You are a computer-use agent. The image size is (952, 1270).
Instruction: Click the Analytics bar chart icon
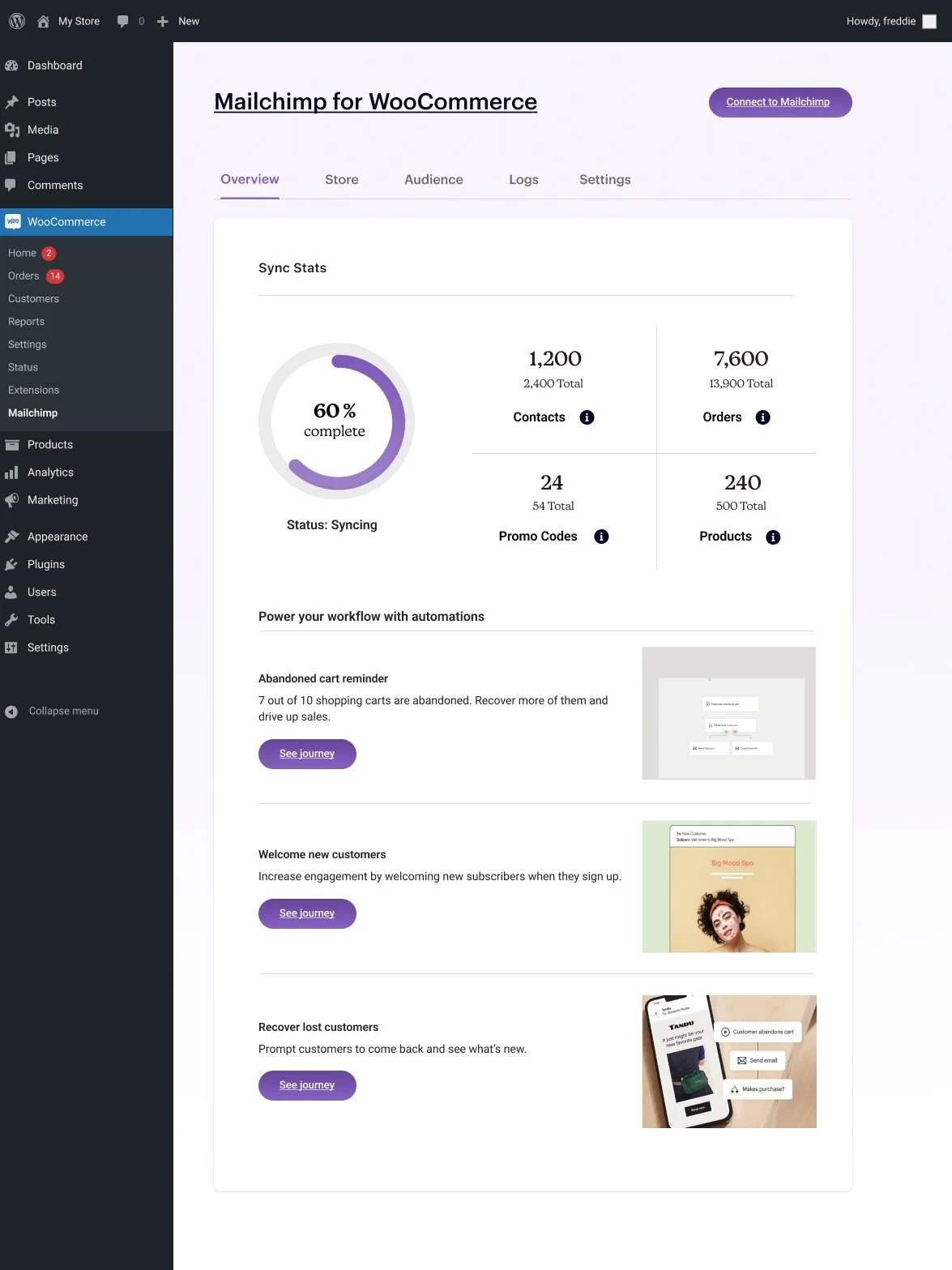[11, 473]
